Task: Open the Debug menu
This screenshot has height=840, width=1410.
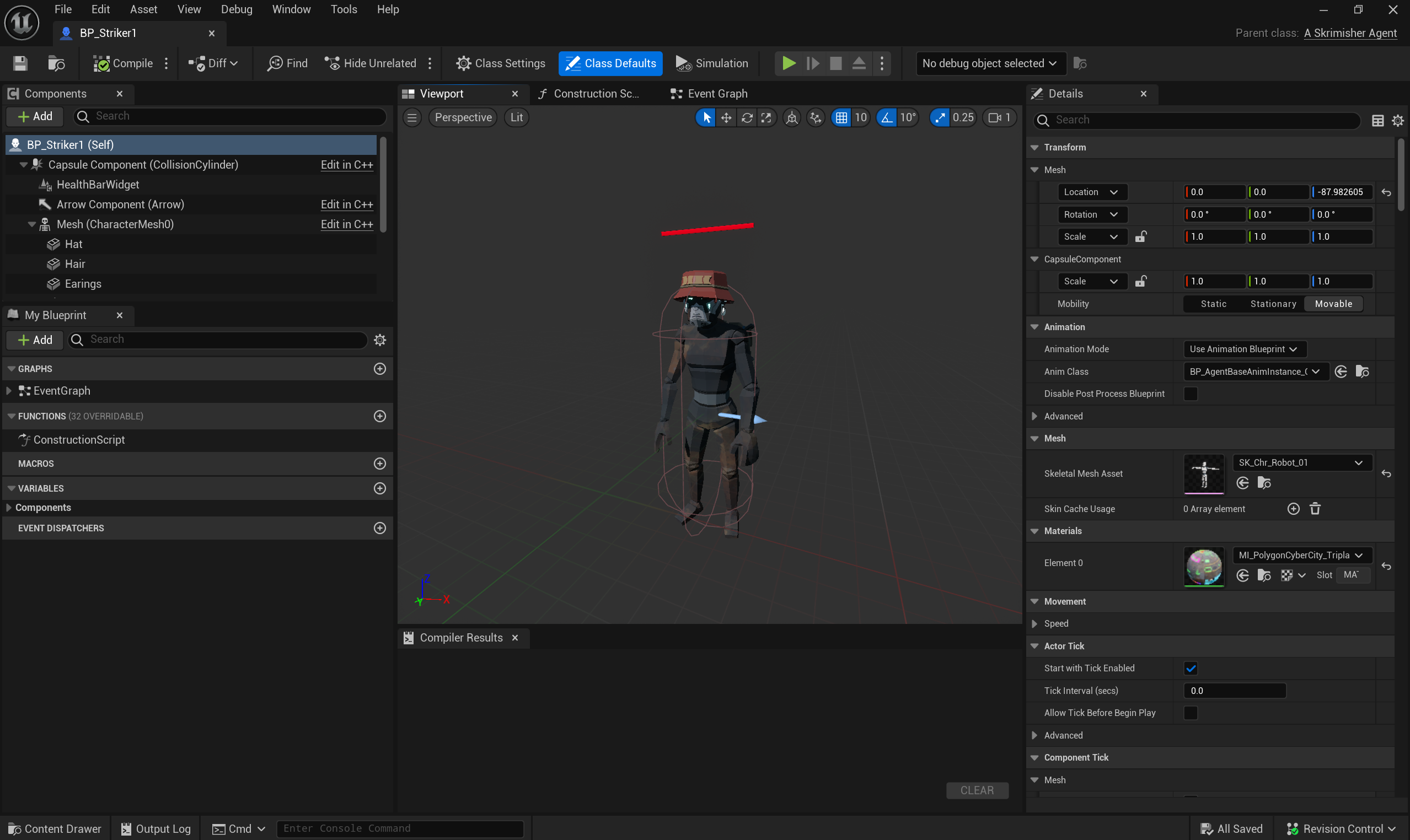Action: 236,9
